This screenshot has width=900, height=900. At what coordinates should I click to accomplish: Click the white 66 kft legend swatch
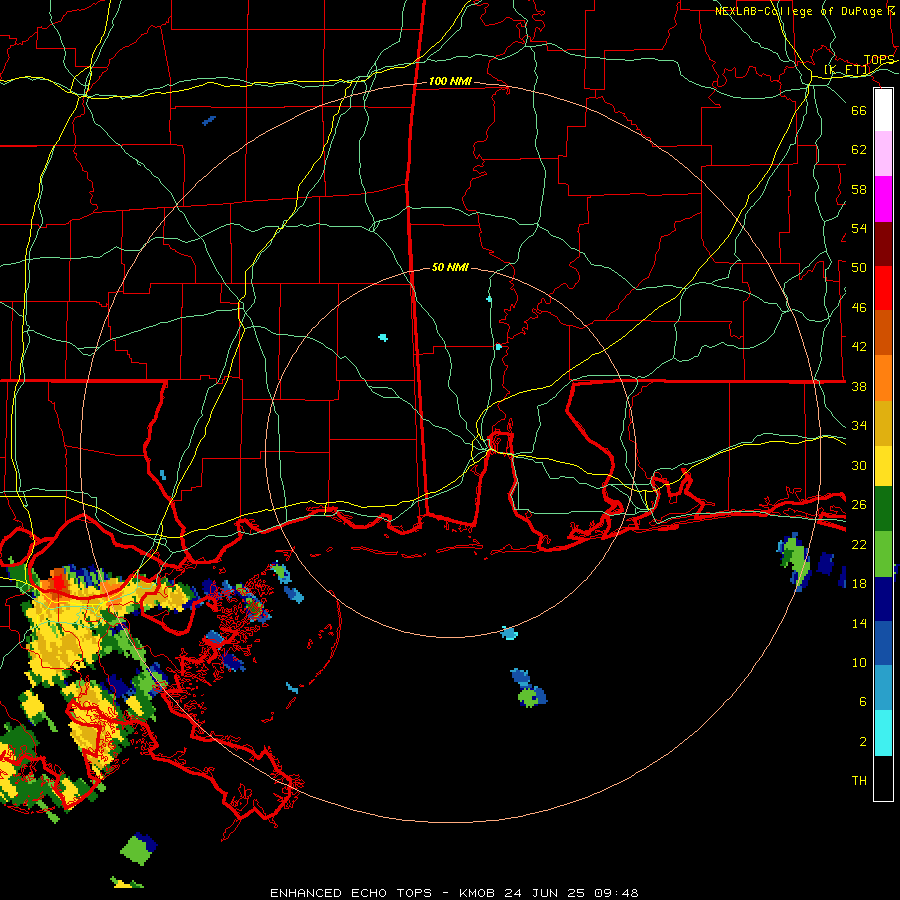pos(883,110)
